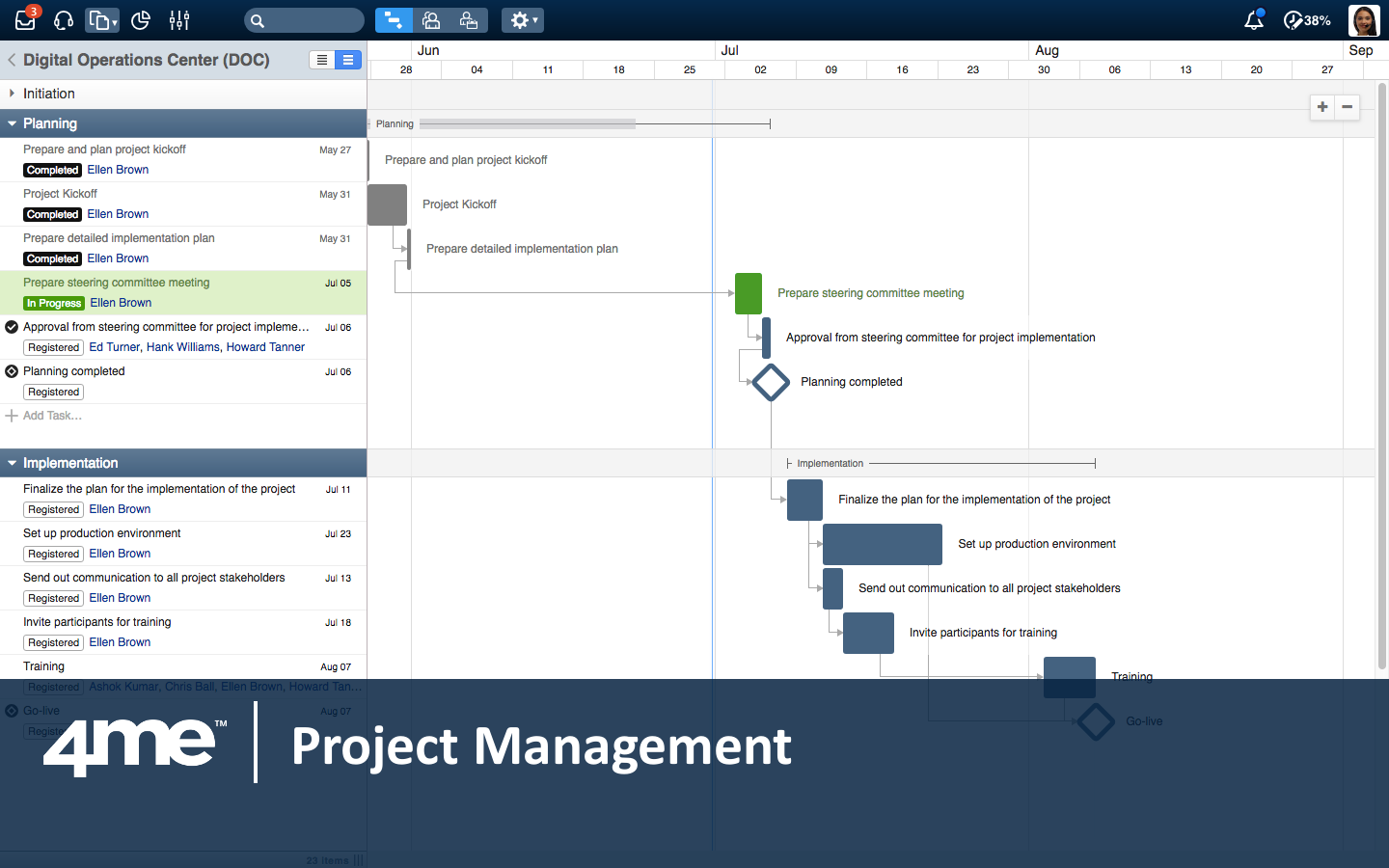
Task: Click the Set up production environment bar
Action: pyautogui.click(x=883, y=544)
